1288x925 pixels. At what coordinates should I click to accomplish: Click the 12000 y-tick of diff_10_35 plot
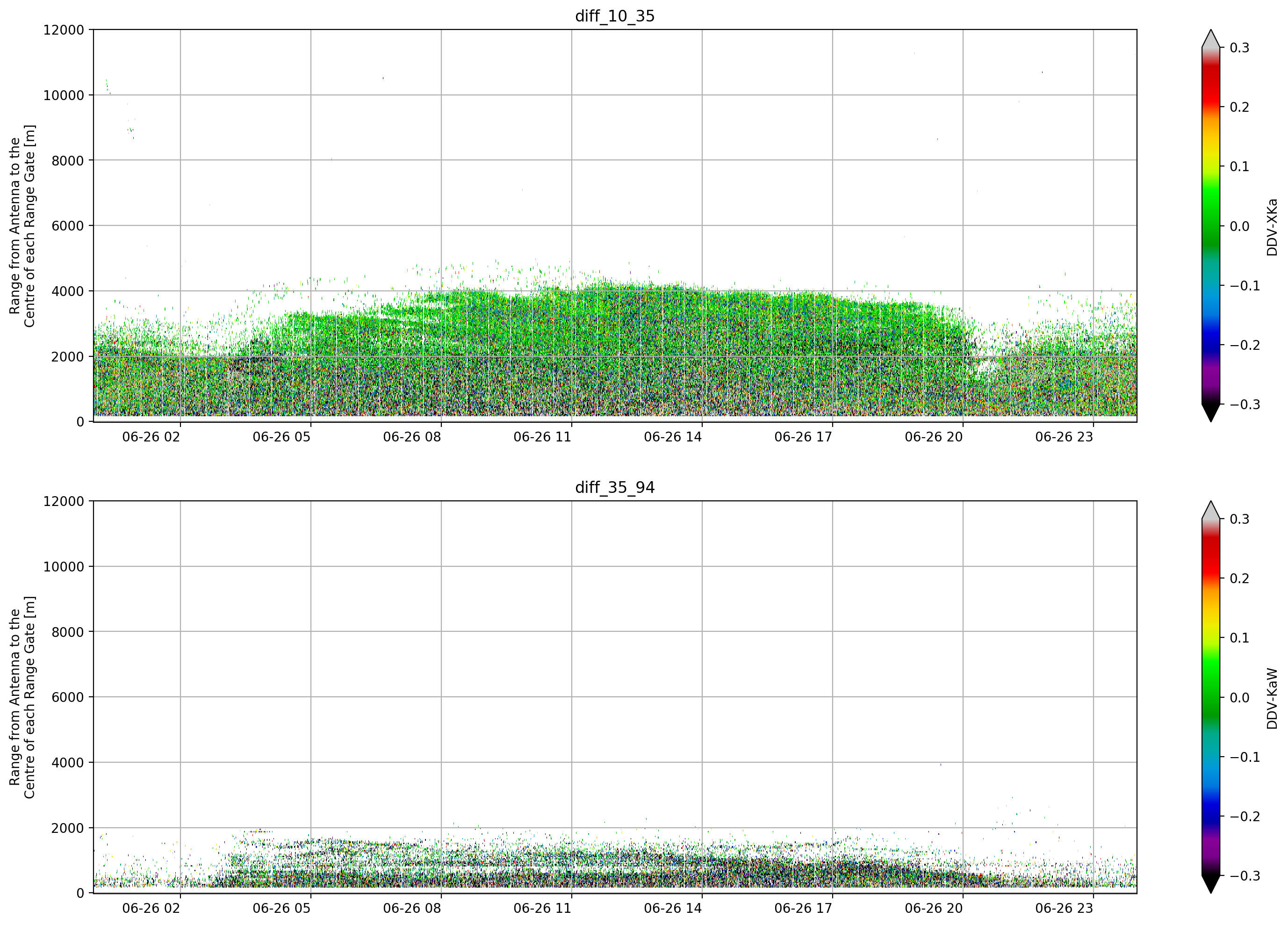pos(64,29)
